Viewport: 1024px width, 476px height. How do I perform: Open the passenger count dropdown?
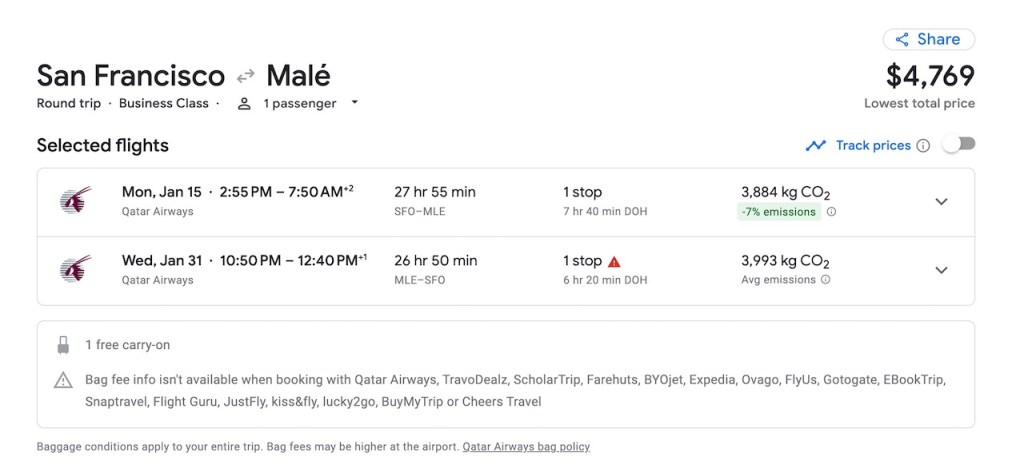pos(354,103)
